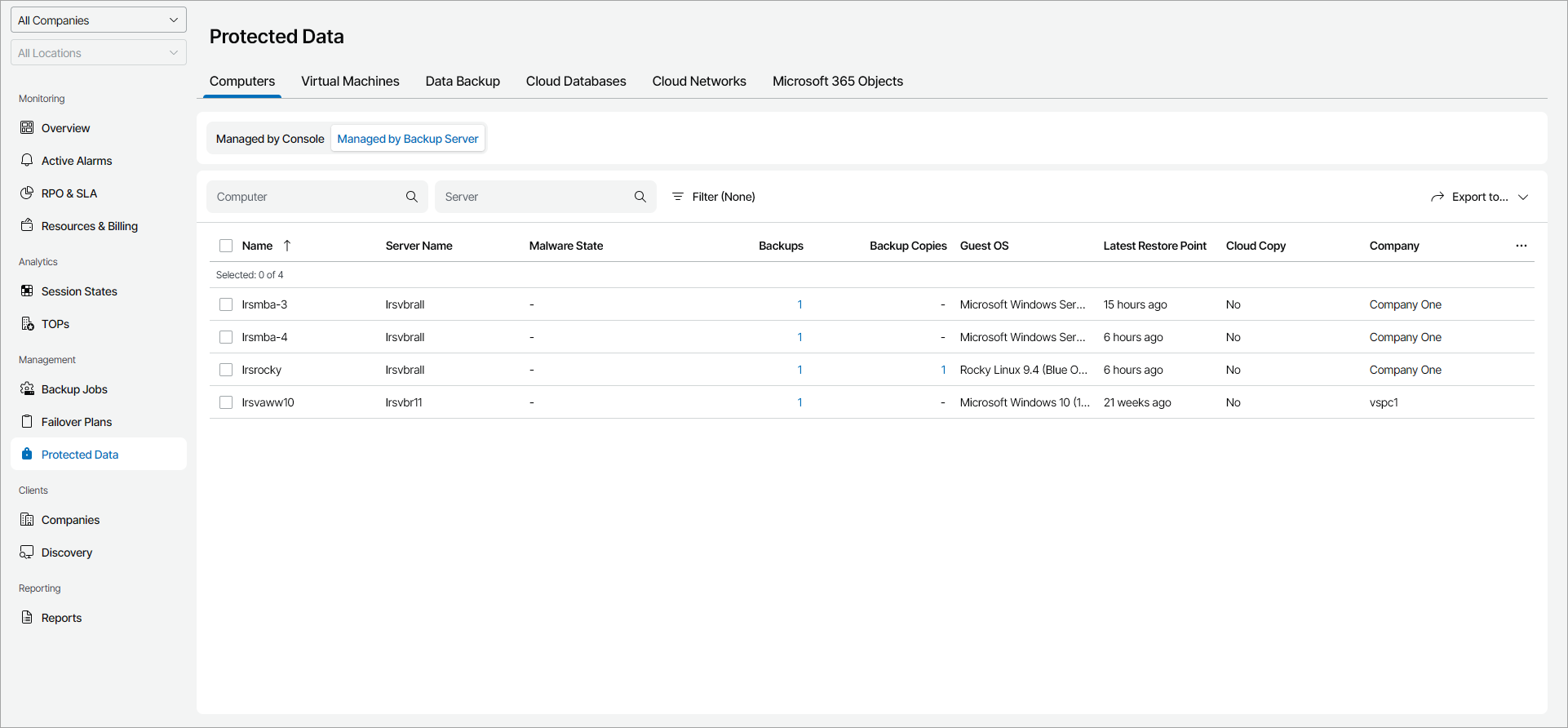Click the Backup Jobs icon

[x=27, y=389]
